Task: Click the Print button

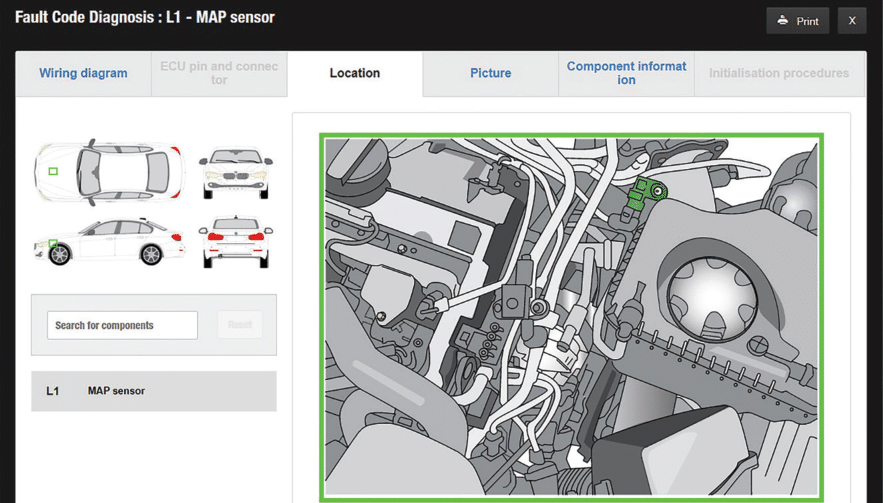Action: (x=797, y=21)
